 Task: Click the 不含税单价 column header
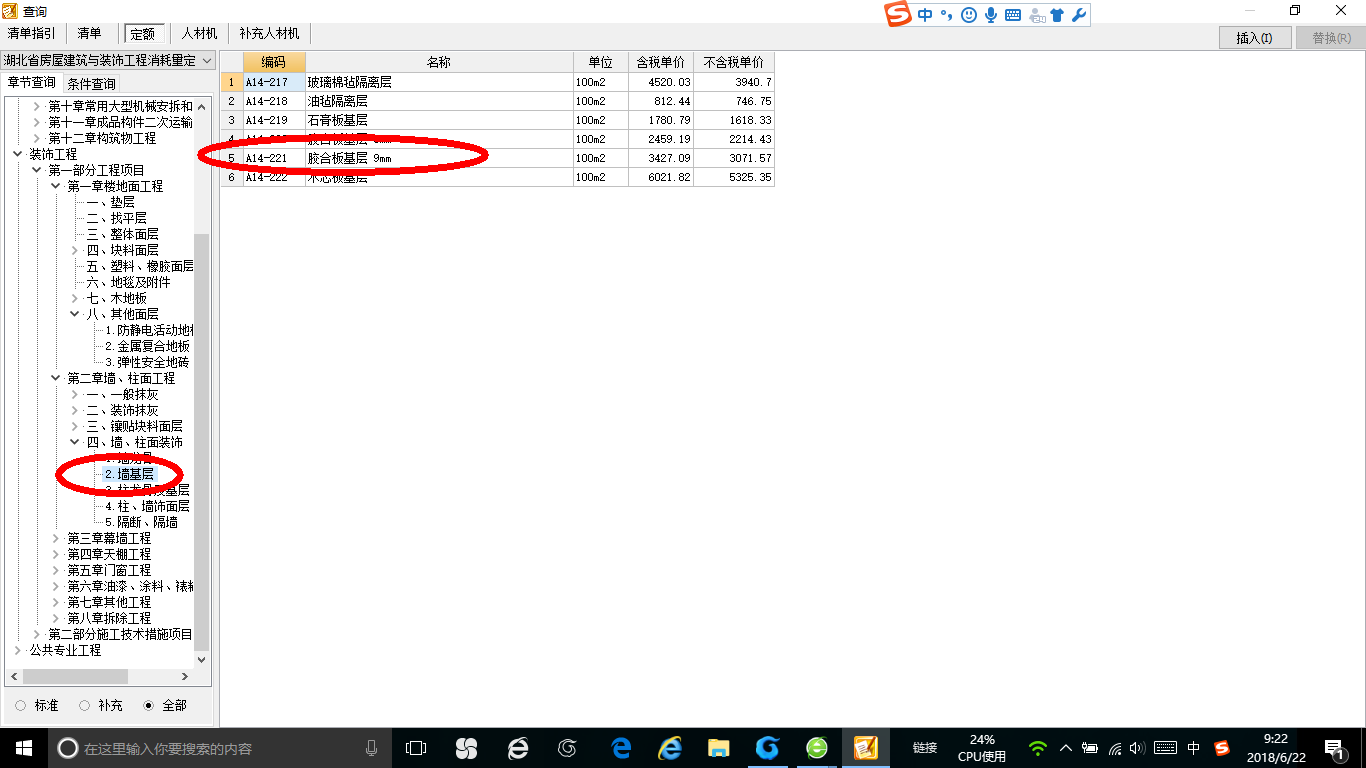point(733,62)
